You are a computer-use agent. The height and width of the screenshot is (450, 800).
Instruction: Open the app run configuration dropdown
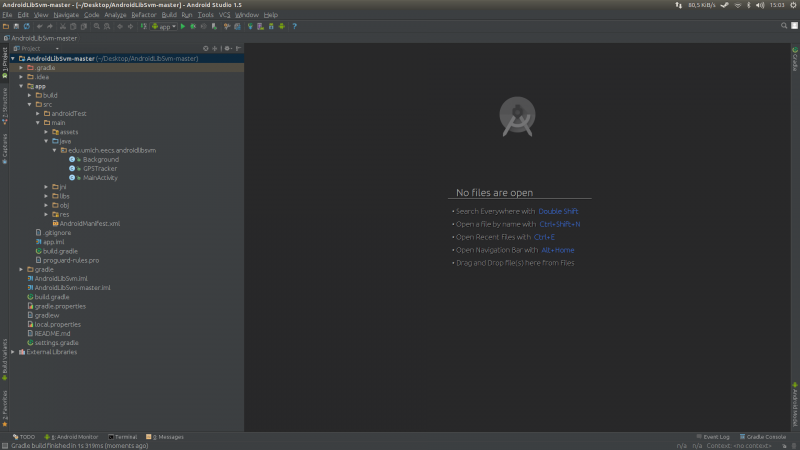(163, 26)
